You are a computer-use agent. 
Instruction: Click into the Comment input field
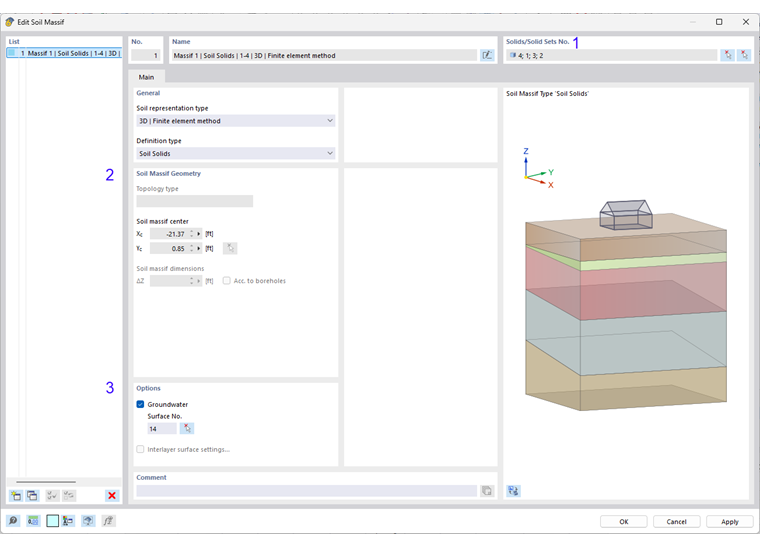pyautogui.click(x=306, y=491)
